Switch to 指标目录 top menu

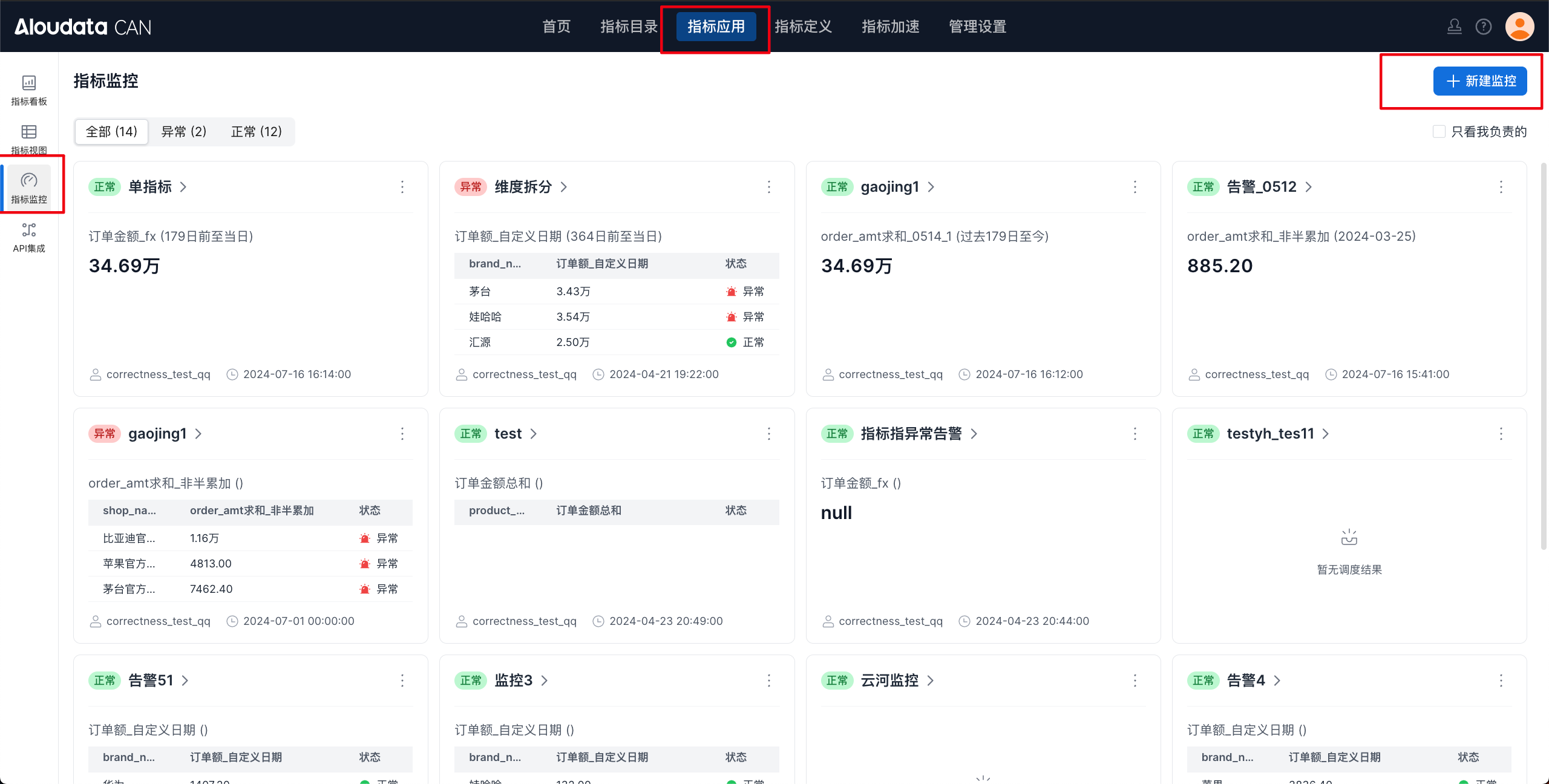[x=629, y=27]
